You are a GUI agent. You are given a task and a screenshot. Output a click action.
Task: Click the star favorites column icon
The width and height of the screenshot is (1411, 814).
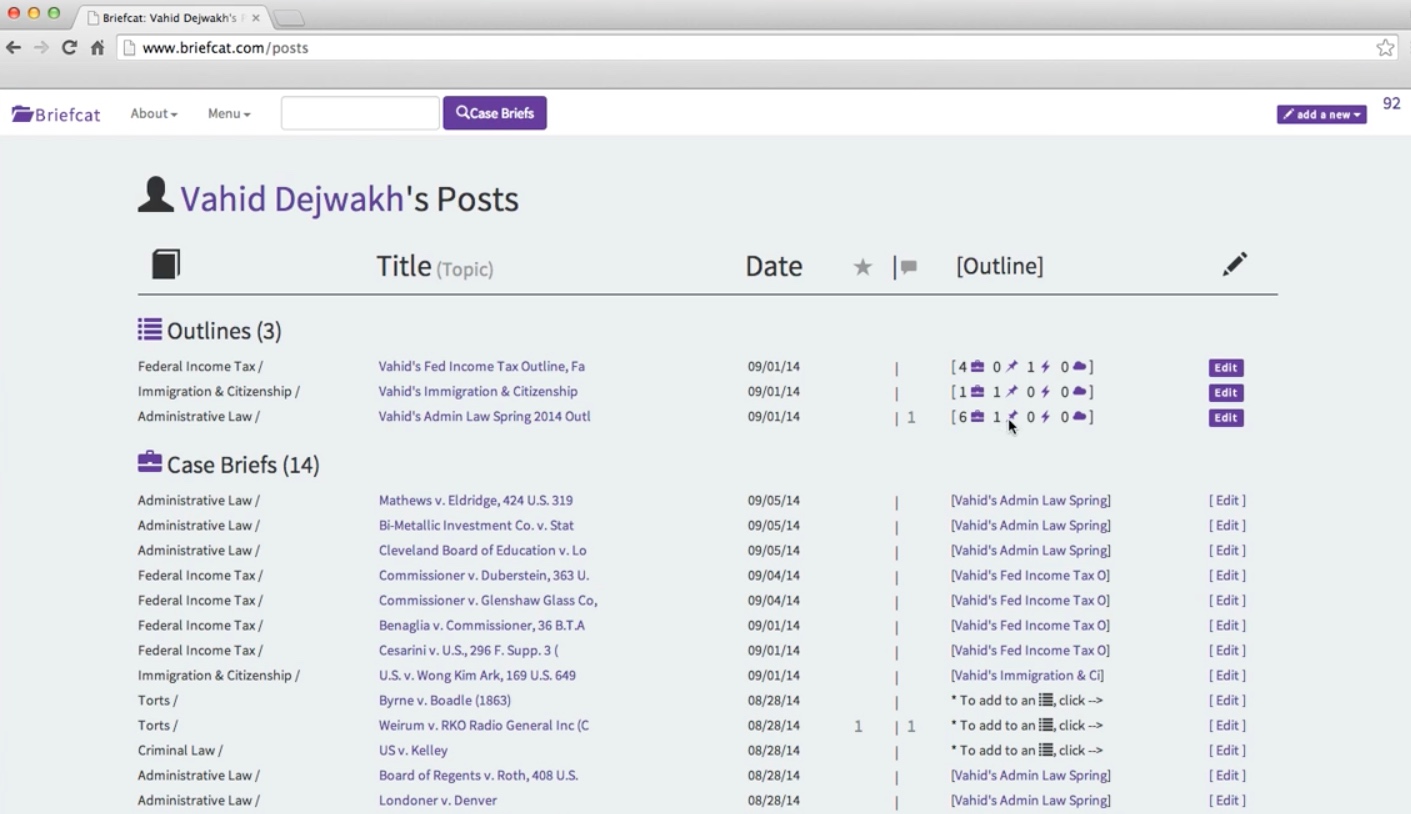[x=862, y=267]
